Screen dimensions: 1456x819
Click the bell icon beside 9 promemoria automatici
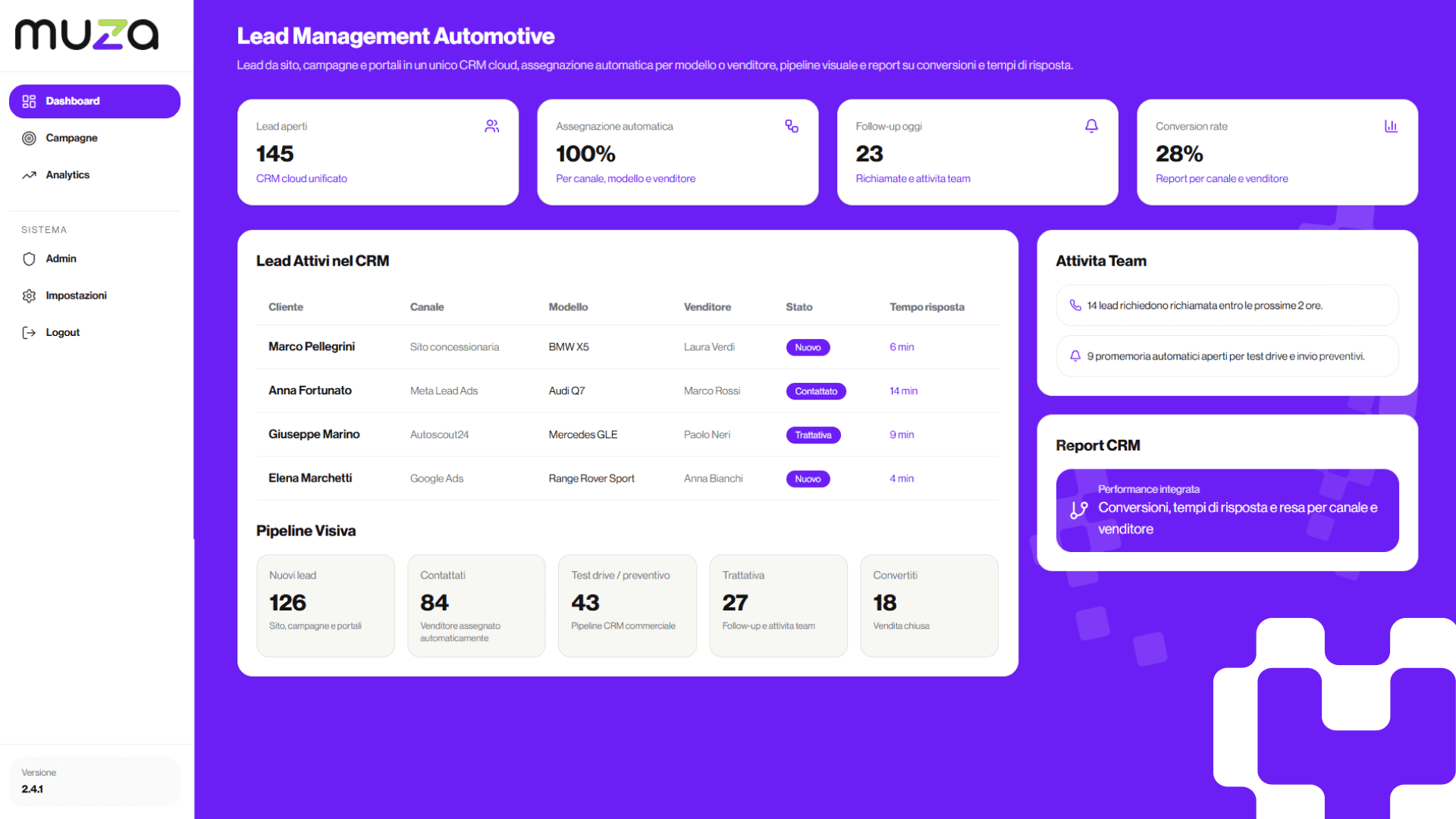coord(1075,356)
